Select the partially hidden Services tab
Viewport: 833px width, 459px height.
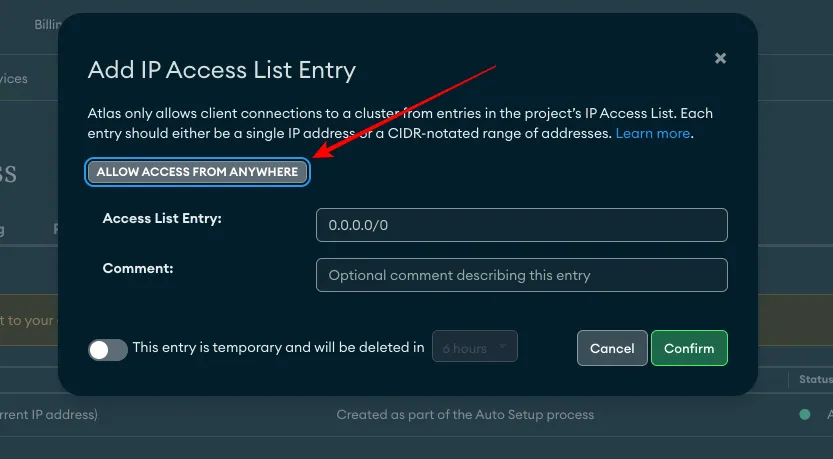(x=14, y=78)
